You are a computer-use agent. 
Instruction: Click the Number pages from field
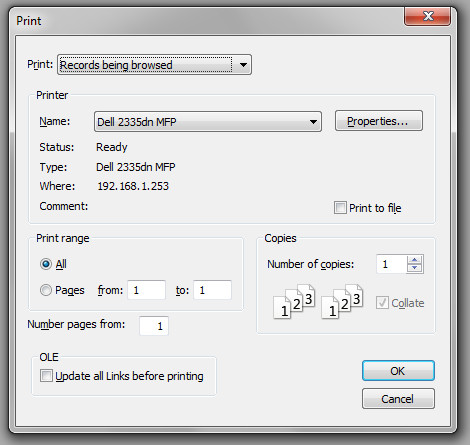coord(154,326)
